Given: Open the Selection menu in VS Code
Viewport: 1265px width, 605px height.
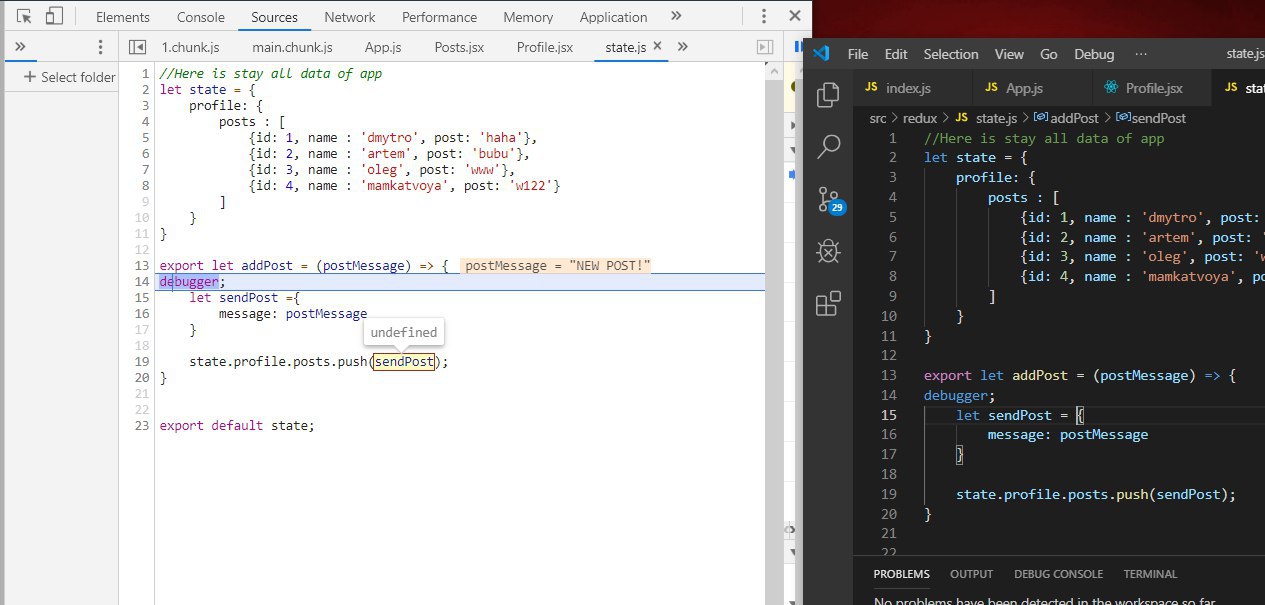Looking at the screenshot, I should pos(950,54).
